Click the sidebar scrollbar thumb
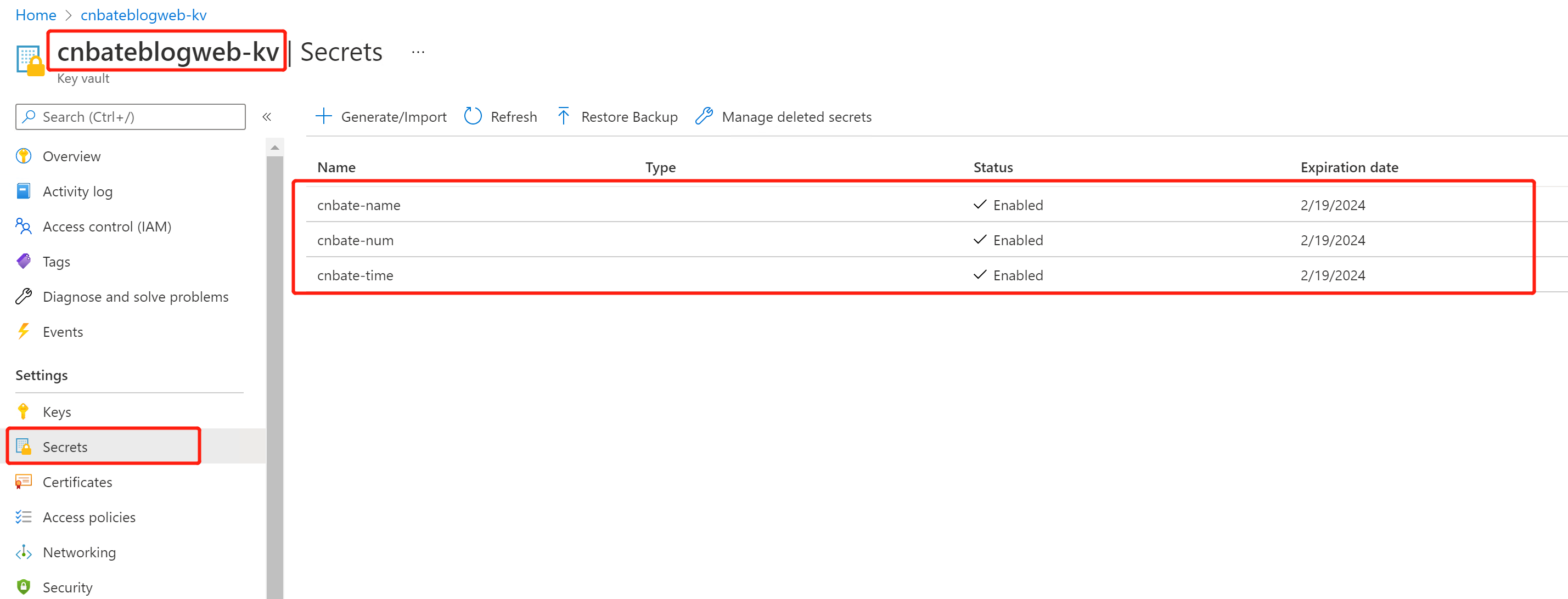Viewport: 1568px width, 599px height. (275, 377)
